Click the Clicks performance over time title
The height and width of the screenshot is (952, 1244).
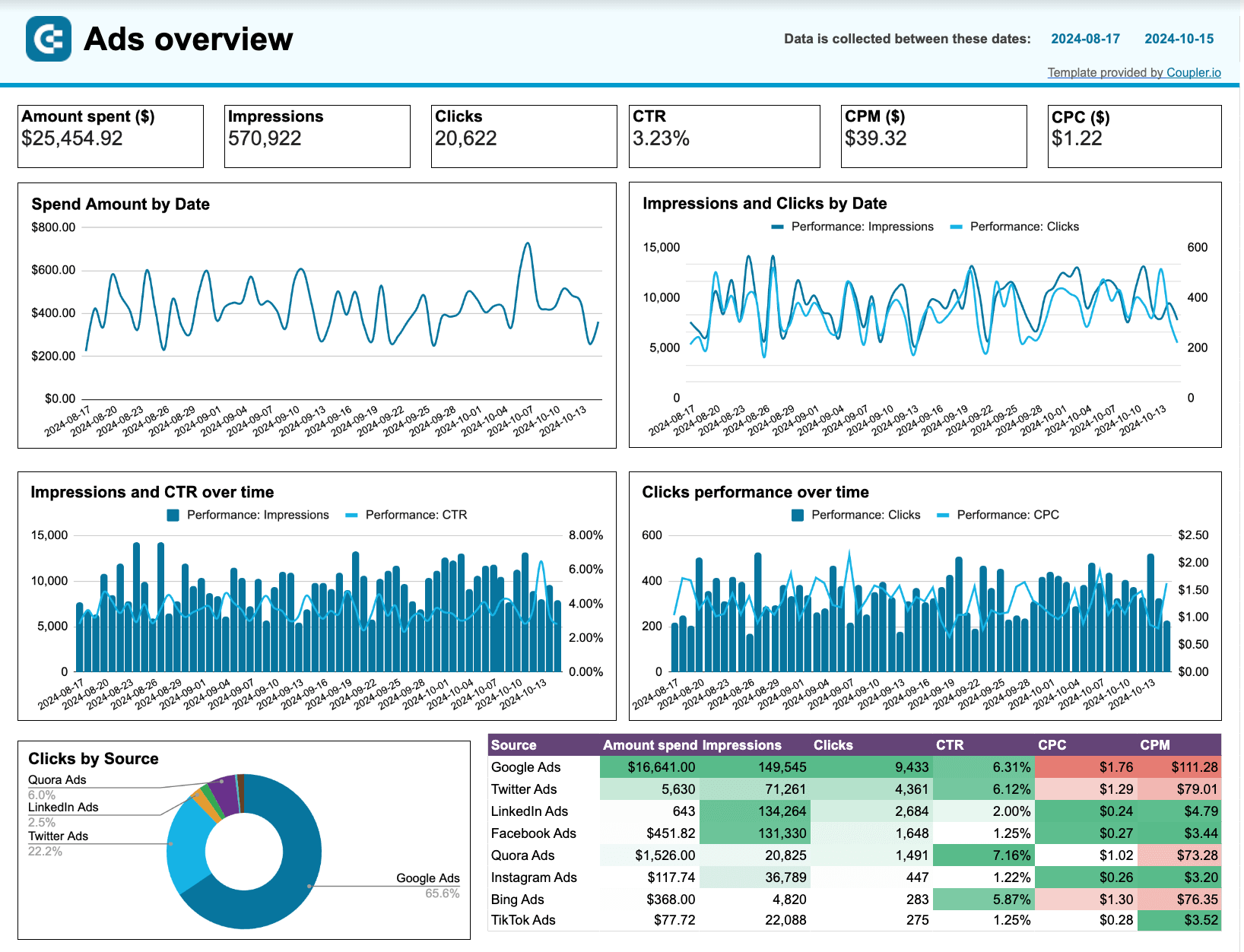755,492
